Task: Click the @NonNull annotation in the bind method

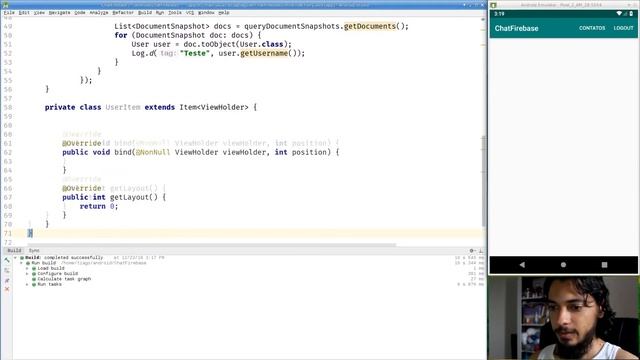Action: click(x=153, y=152)
